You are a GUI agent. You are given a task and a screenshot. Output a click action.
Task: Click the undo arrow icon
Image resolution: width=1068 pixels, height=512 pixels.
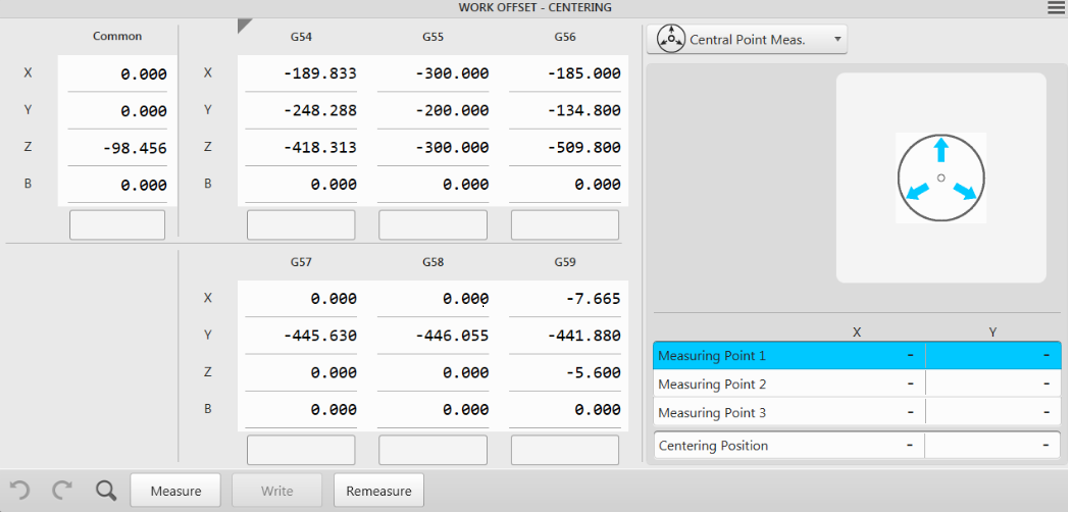[20, 490]
